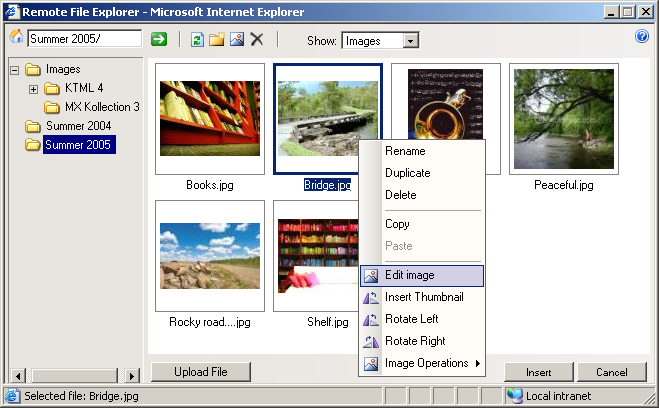
Task: Select Insert Thumbnail menu entry
Action: [422, 297]
